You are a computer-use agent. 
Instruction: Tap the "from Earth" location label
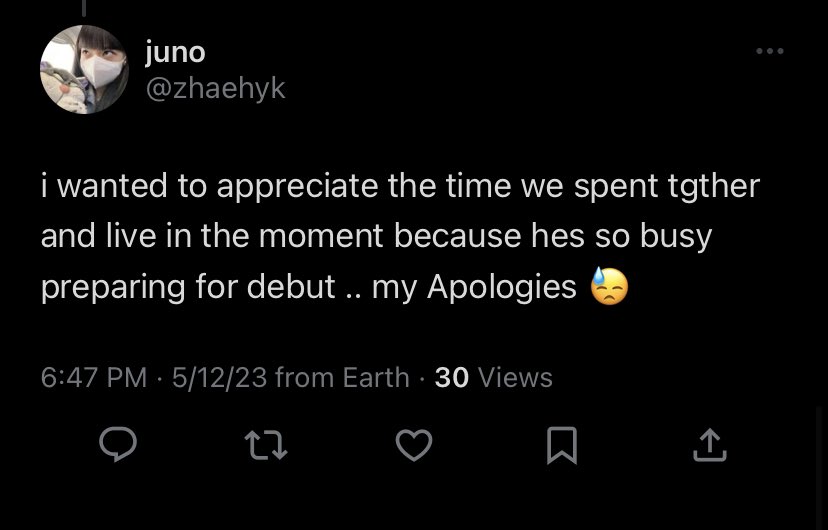point(342,377)
